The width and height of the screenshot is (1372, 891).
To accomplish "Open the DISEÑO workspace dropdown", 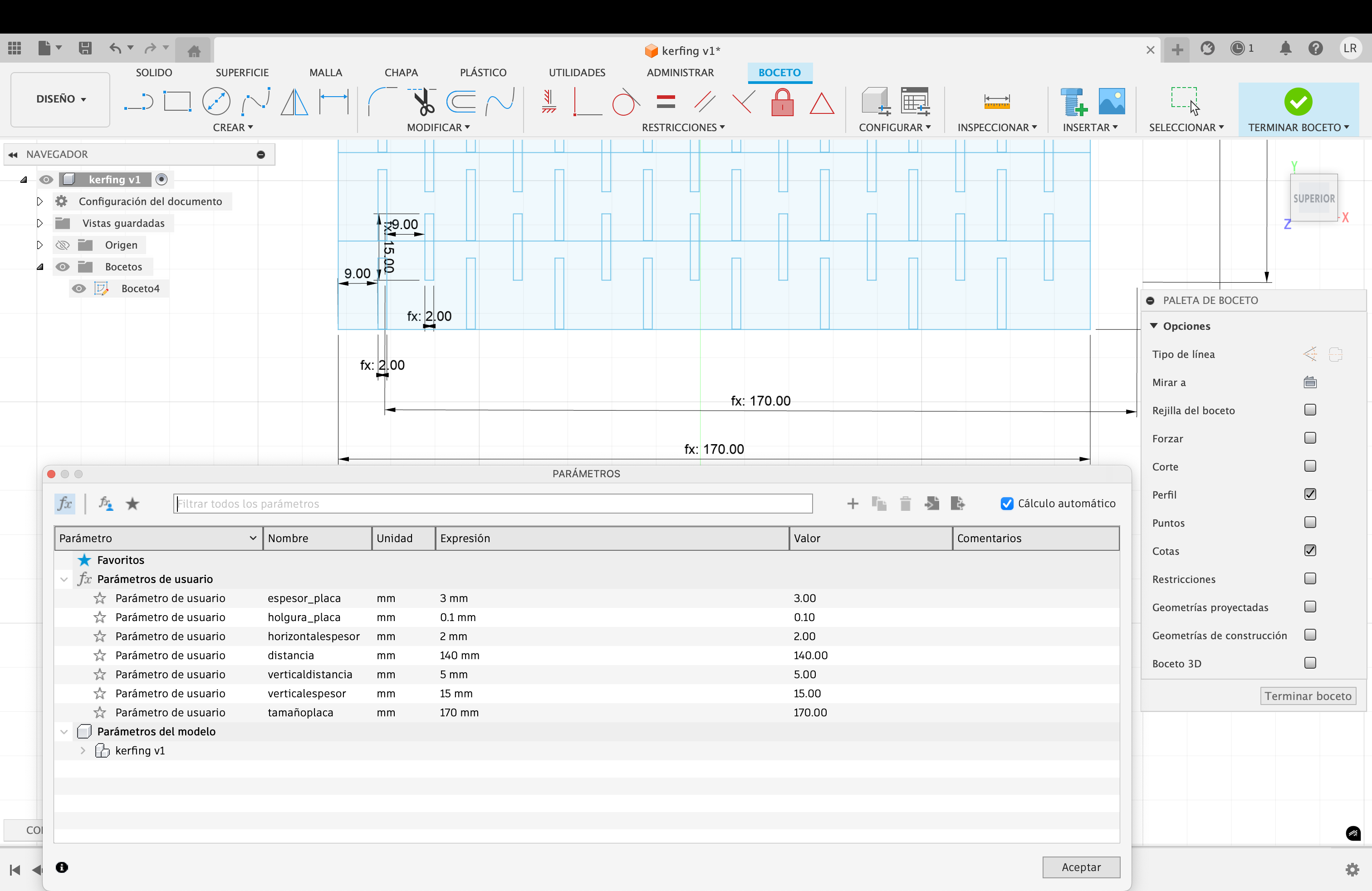I will (60, 99).
